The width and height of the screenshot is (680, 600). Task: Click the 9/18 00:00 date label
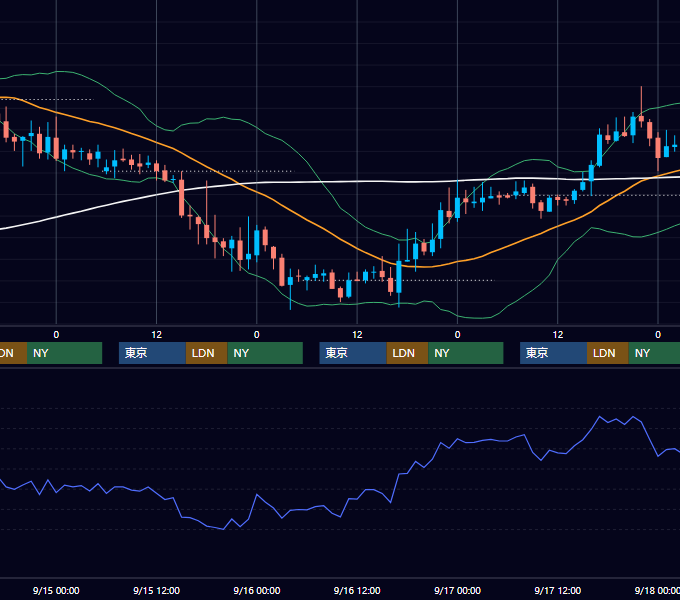657,590
